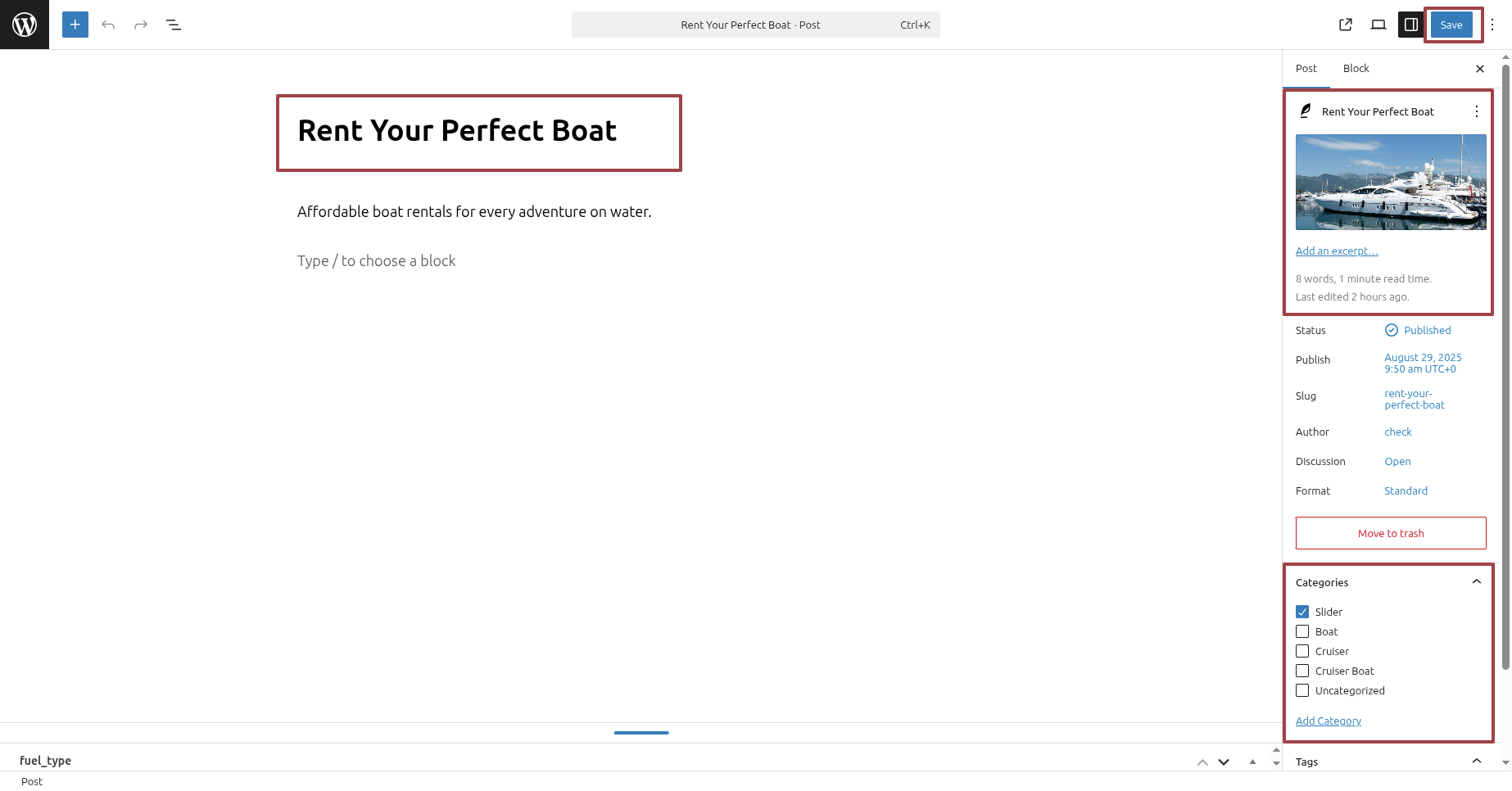Open the Document Overview list icon

click(174, 25)
